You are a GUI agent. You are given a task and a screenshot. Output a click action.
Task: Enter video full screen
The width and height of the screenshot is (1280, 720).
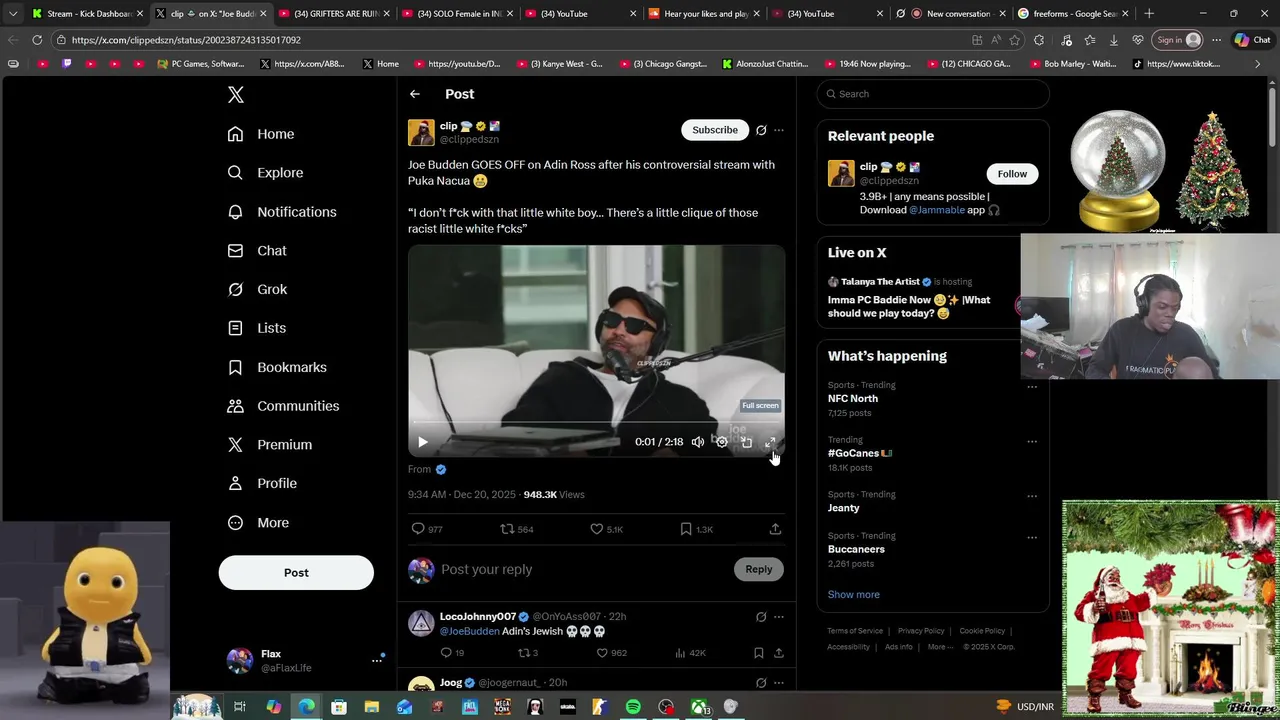[770, 442]
